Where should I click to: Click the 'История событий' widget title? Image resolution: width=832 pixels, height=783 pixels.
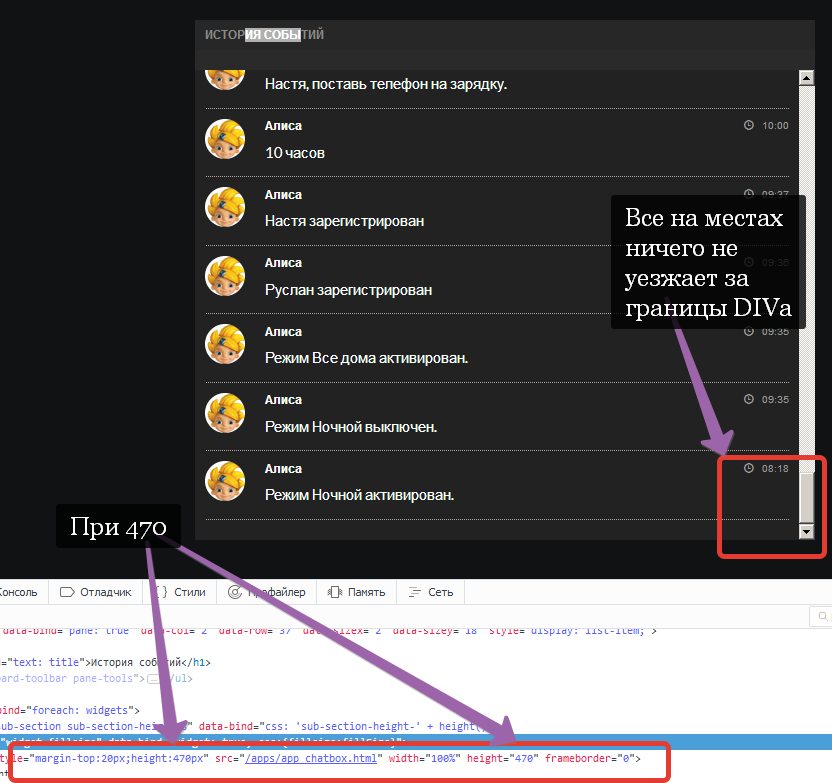264,34
